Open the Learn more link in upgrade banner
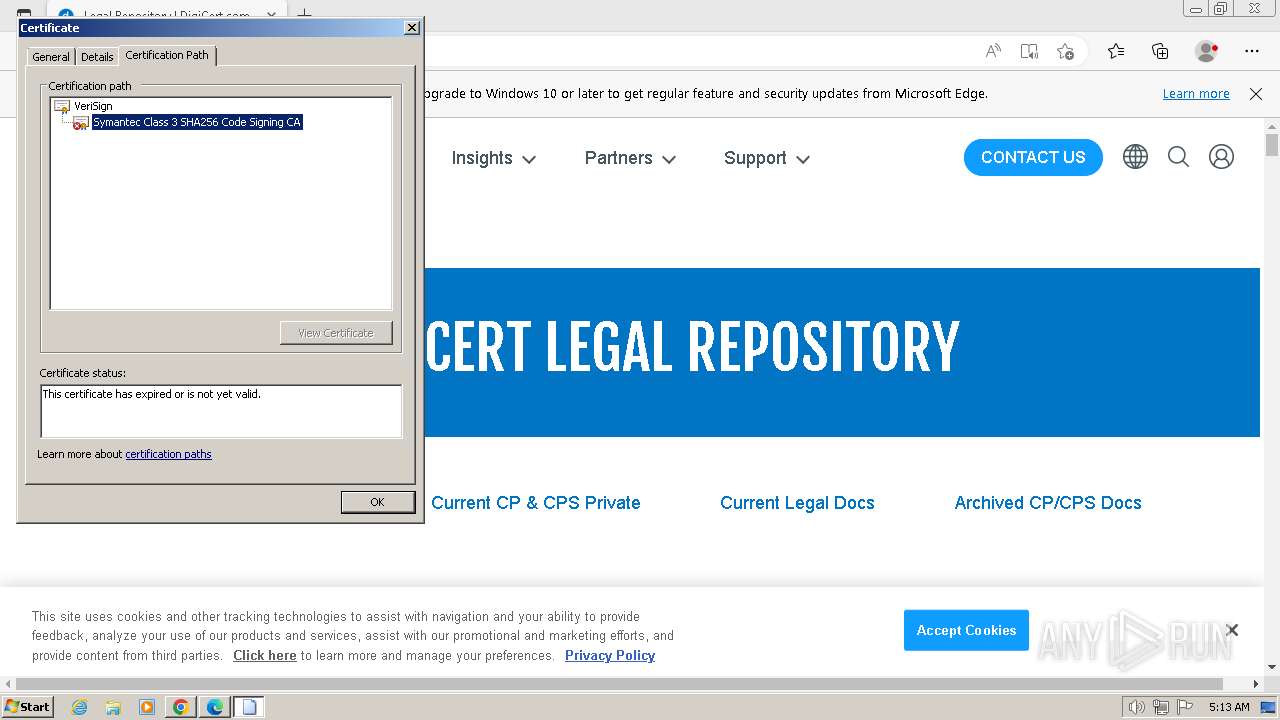 point(1196,94)
